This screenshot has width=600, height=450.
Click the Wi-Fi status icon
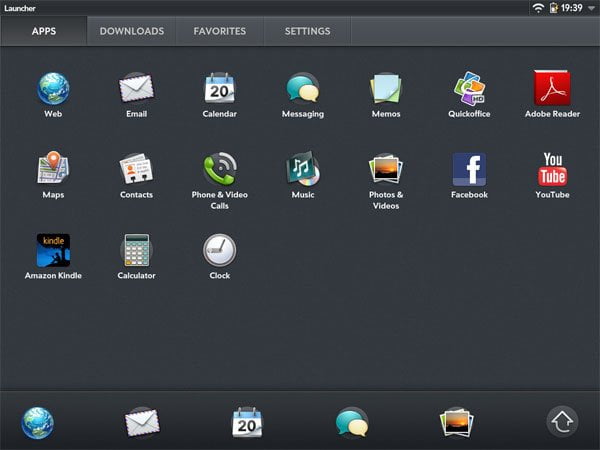tap(538, 8)
